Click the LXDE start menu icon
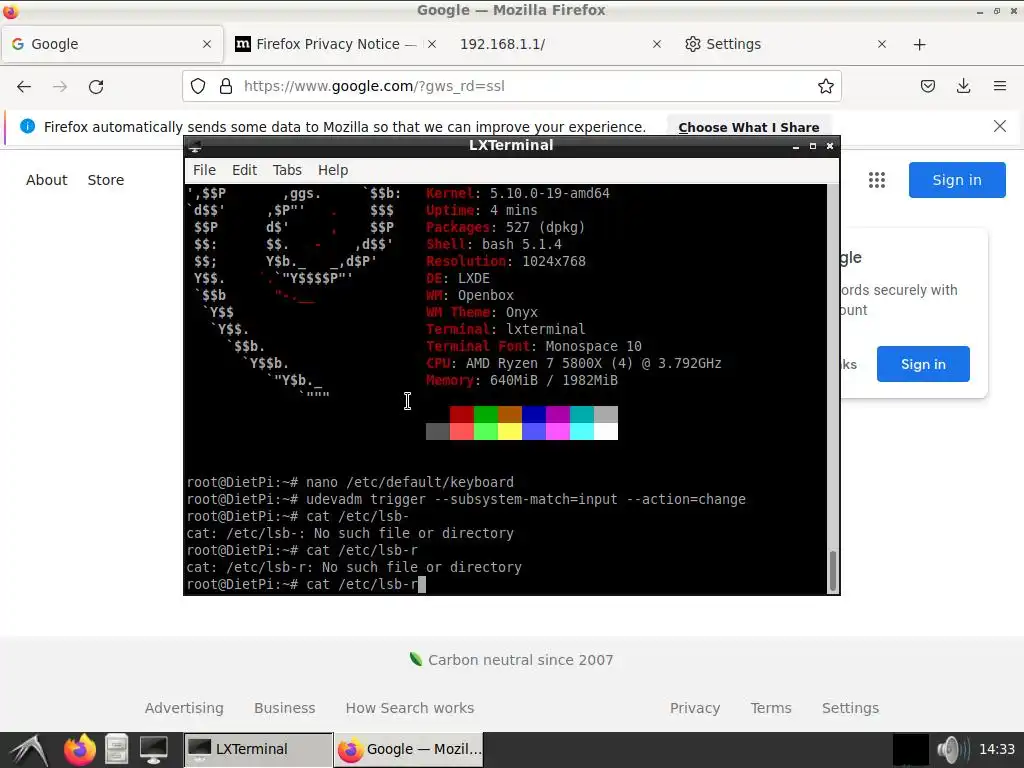The width and height of the screenshot is (1024, 768). (x=28, y=749)
